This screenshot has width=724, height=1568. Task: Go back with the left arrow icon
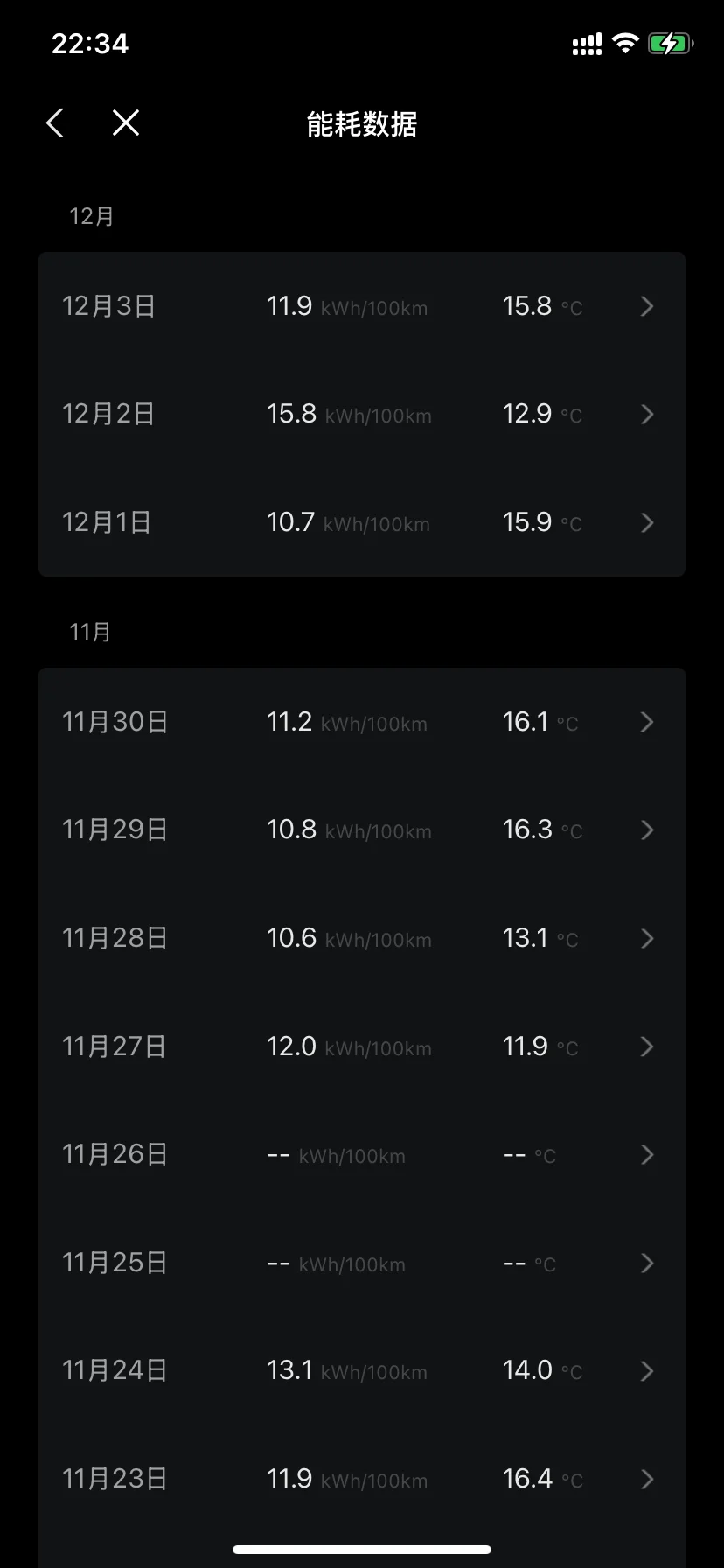(55, 123)
